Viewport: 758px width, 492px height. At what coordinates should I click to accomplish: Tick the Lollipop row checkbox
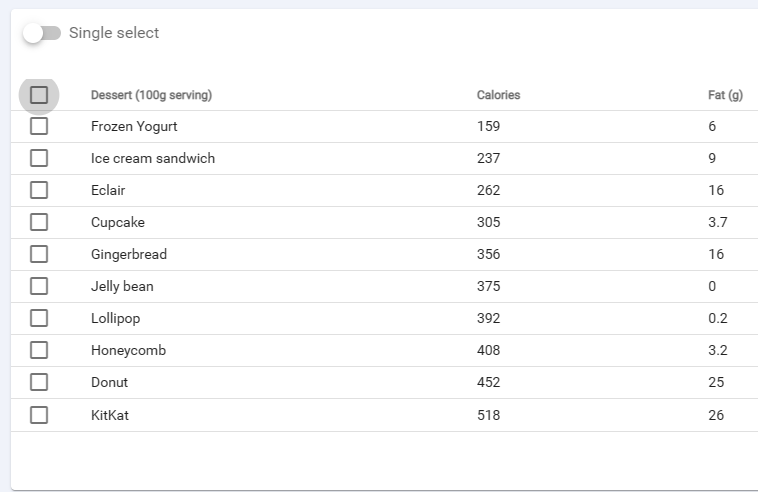(39, 318)
